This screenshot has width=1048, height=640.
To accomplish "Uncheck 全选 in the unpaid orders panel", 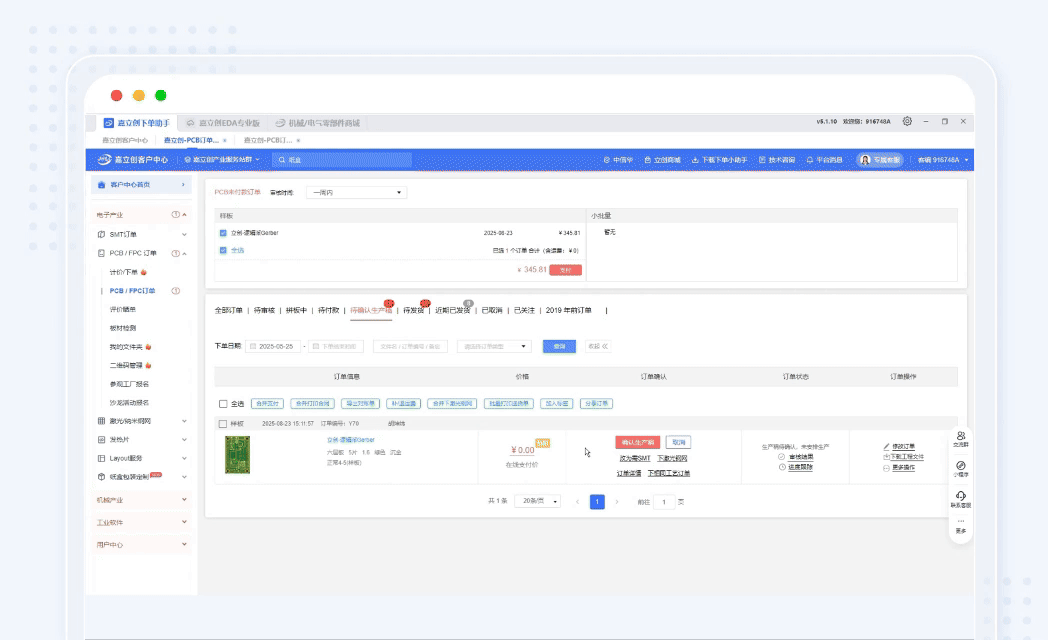I will click(223, 251).
